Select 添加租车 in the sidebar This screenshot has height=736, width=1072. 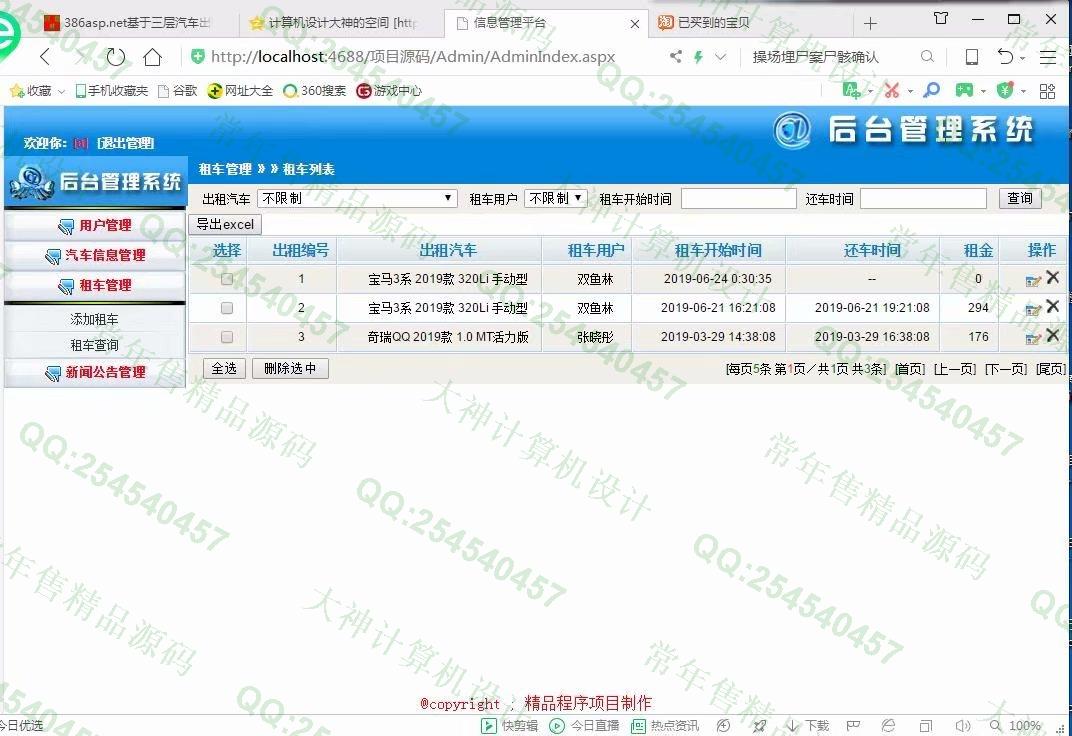[94, 319]
